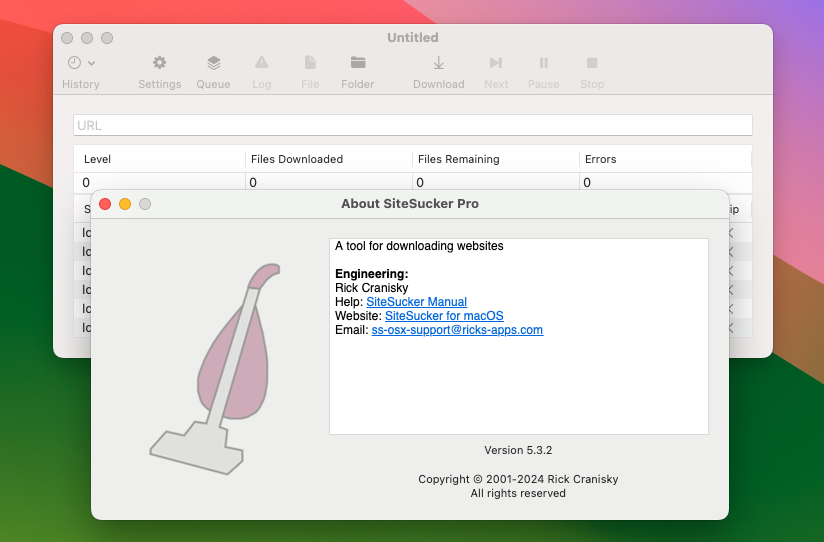Open the SiteSucker Manual link
The height and width of the screenshot is (542, 824).
[416, 302]
